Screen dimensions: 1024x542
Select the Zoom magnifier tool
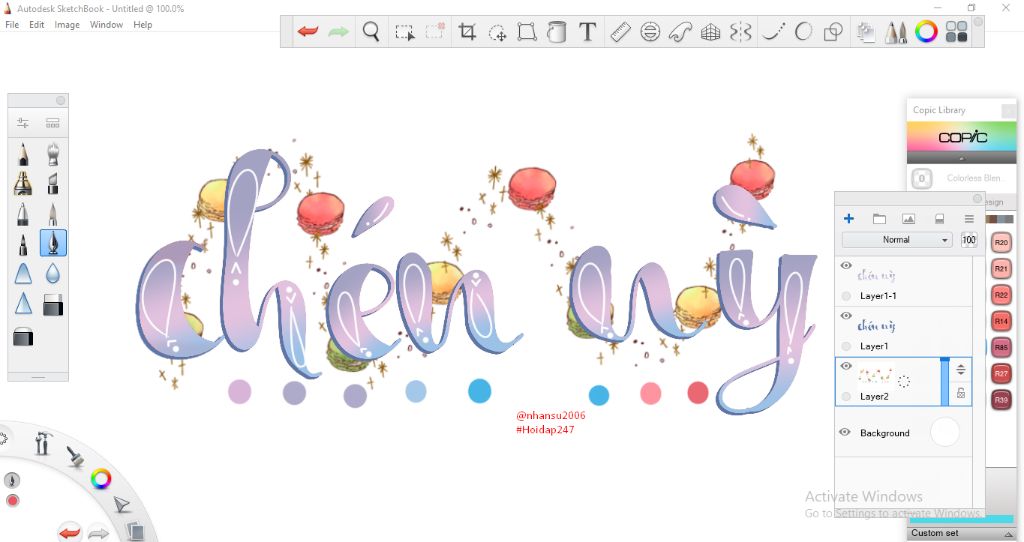pos(371,31)
